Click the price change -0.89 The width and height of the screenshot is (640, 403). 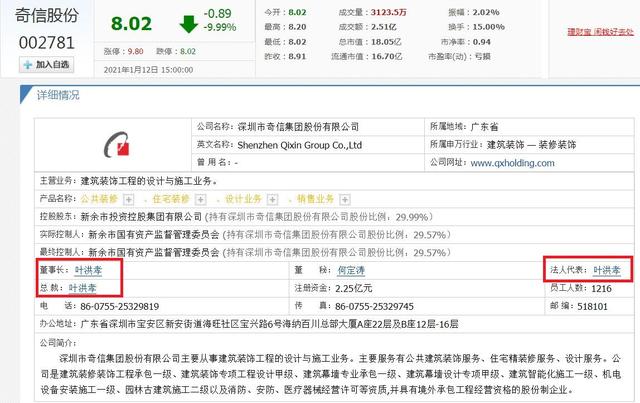pyautogui.click(x=218, y=13)
